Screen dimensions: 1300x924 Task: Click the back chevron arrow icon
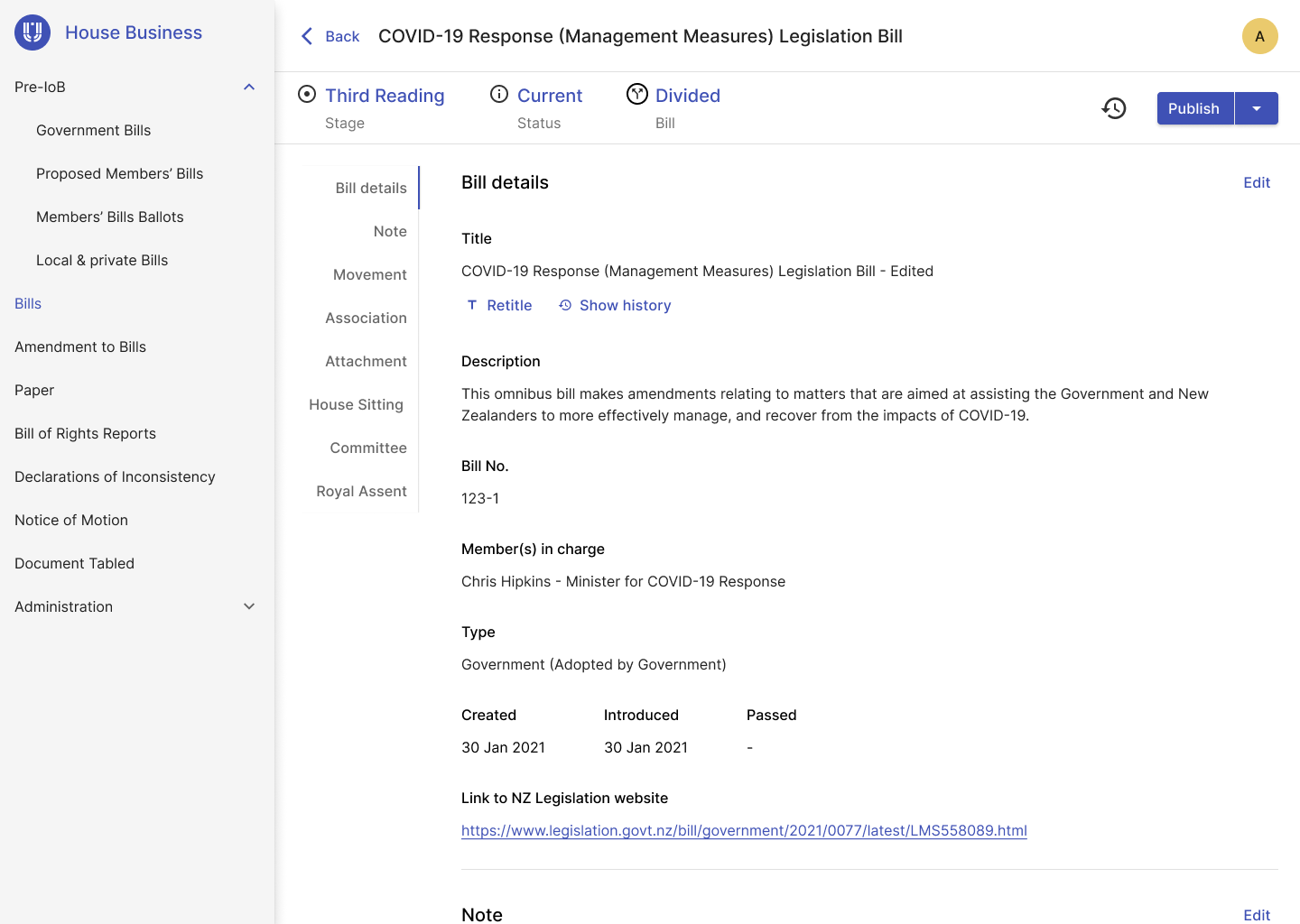(x=307, y=36)
